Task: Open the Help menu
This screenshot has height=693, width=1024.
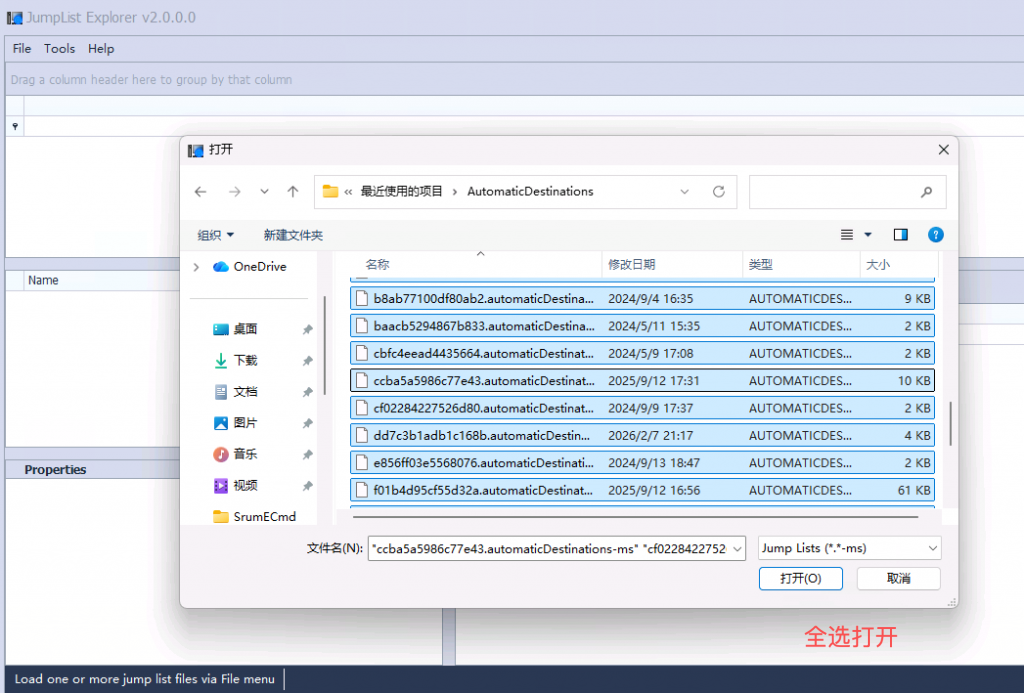Action: click(x=101, y=48)
